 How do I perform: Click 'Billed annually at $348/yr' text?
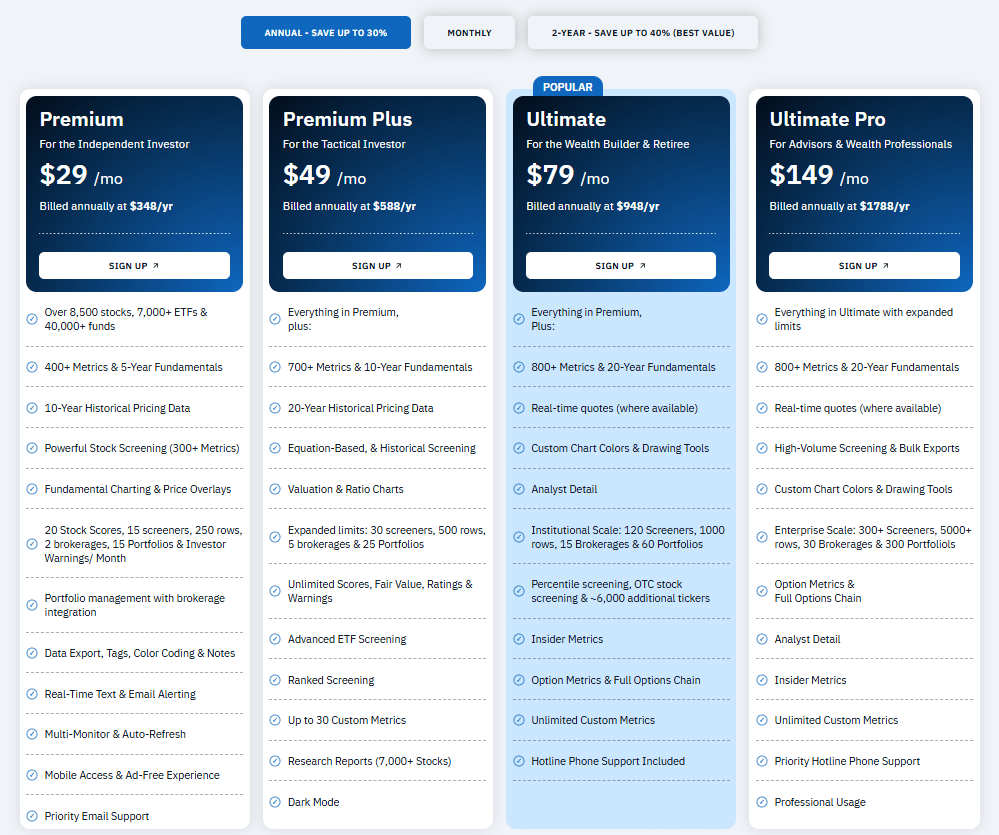[106, 206]
